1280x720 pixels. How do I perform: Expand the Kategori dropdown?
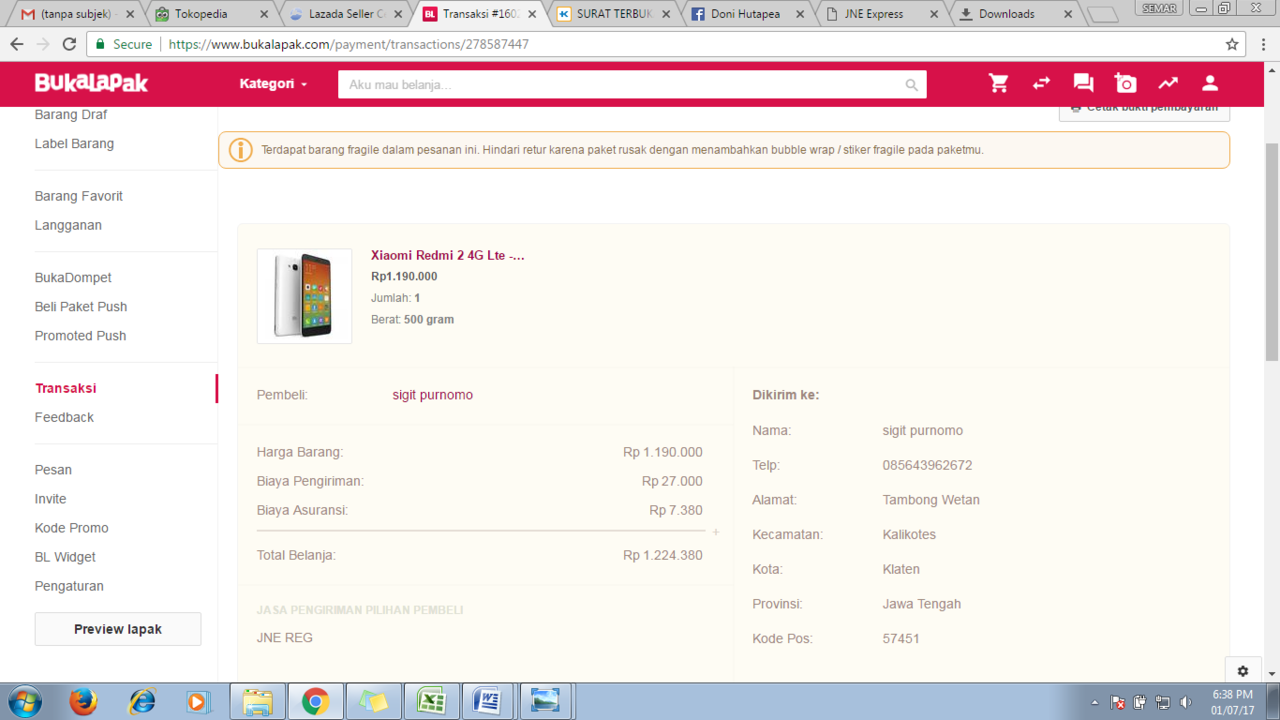tap(273, 84)
